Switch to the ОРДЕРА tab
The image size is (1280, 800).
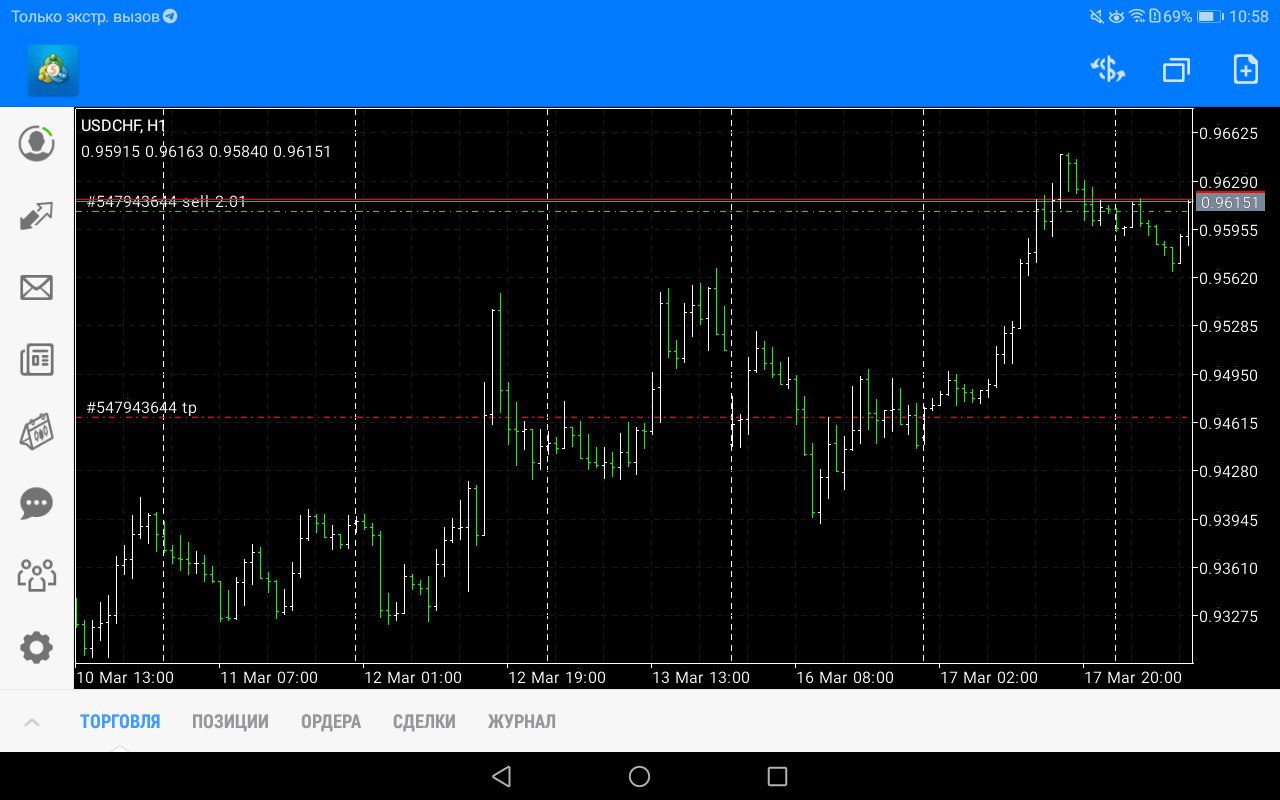coord(331,721)
